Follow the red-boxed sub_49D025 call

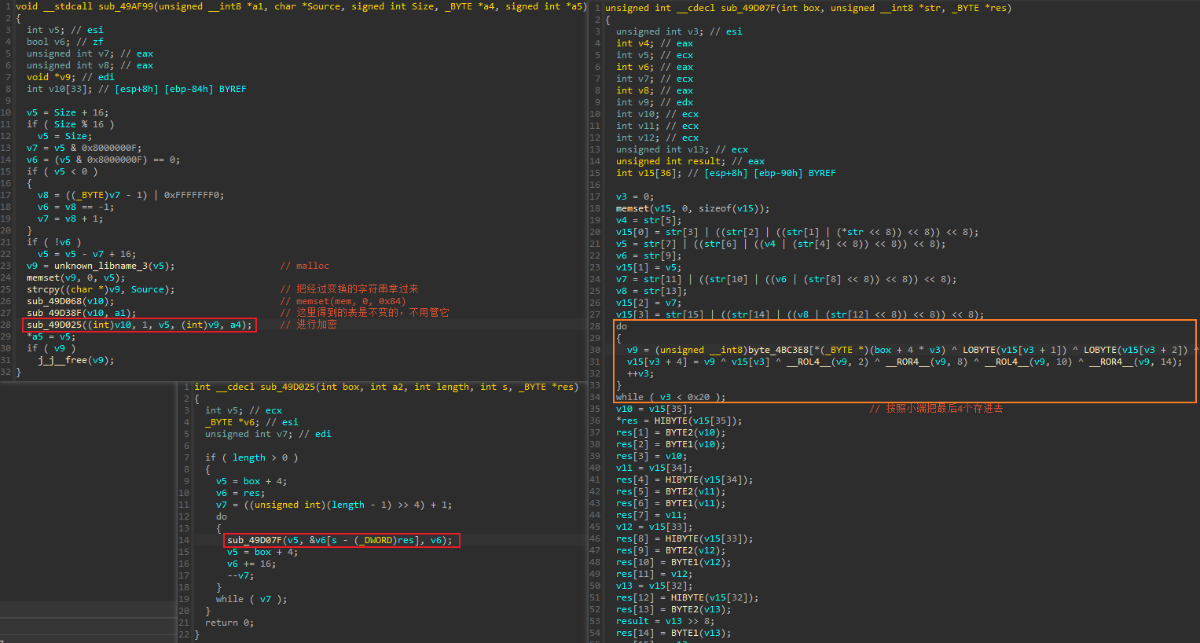(57, 325)
